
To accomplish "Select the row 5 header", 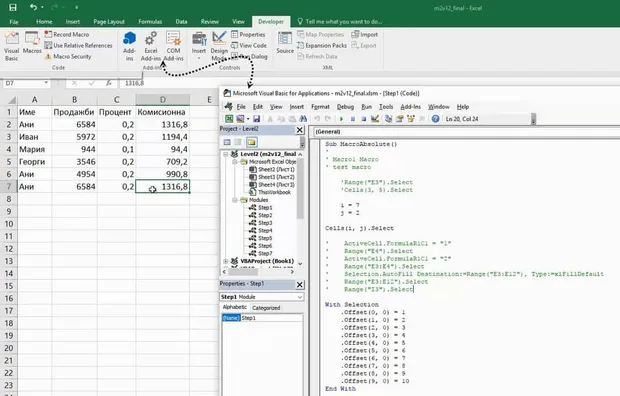I will [x=9, y=162].
